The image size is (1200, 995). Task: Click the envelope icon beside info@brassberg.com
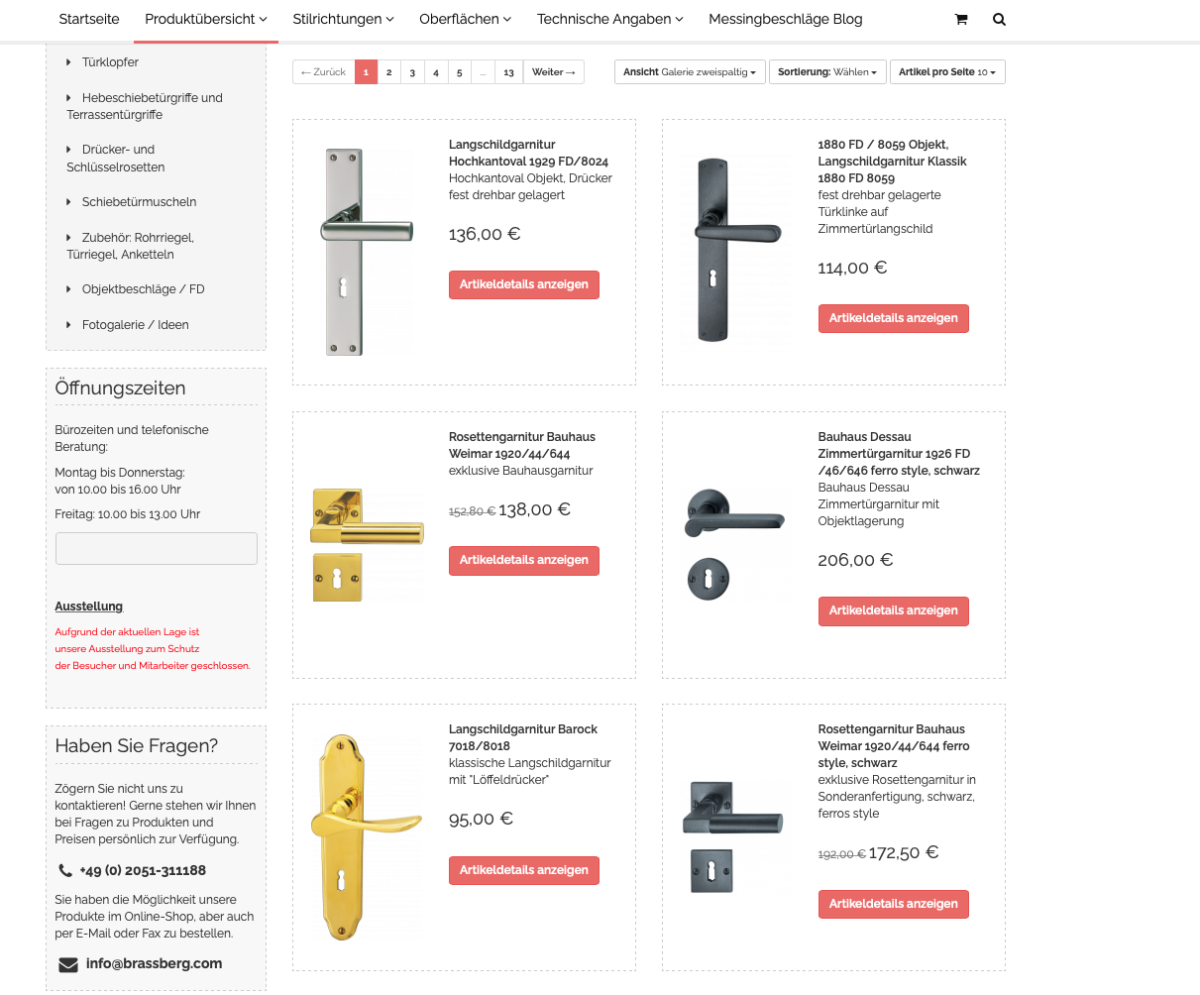tap(68, 965)
